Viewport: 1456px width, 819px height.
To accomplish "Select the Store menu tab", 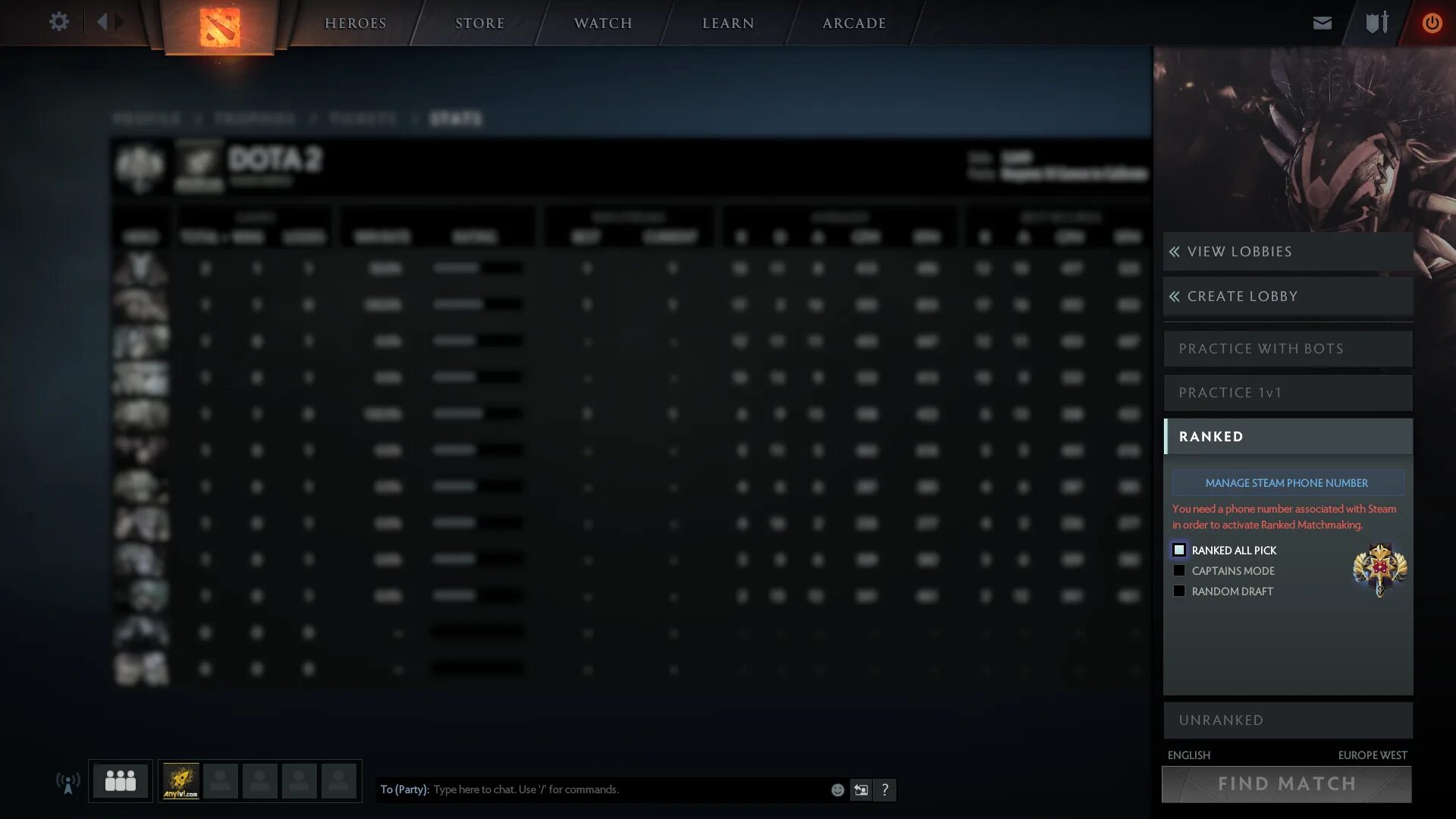I will pos(479,22).
